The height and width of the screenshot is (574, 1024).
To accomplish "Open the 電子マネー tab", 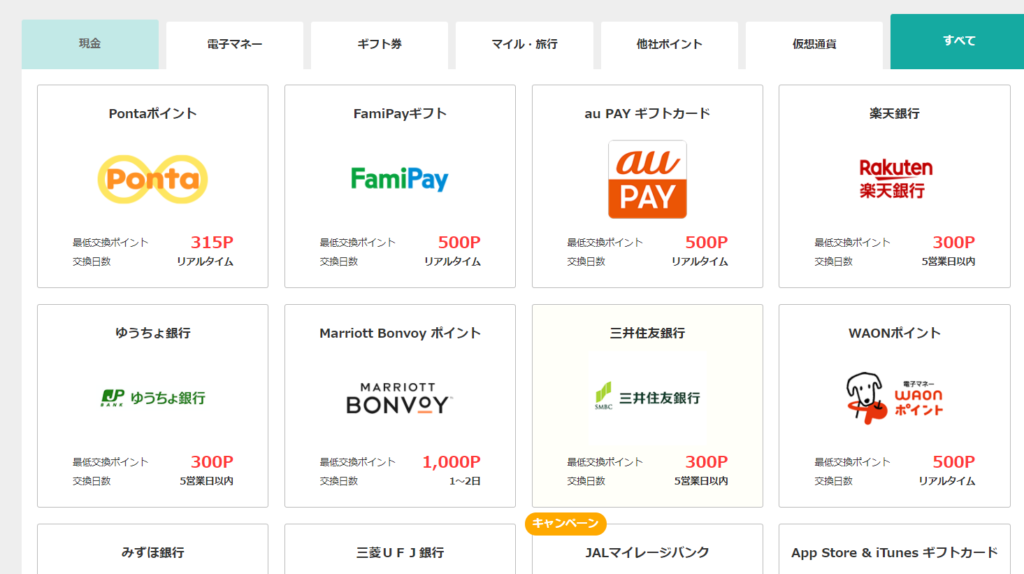I will 234,45.
